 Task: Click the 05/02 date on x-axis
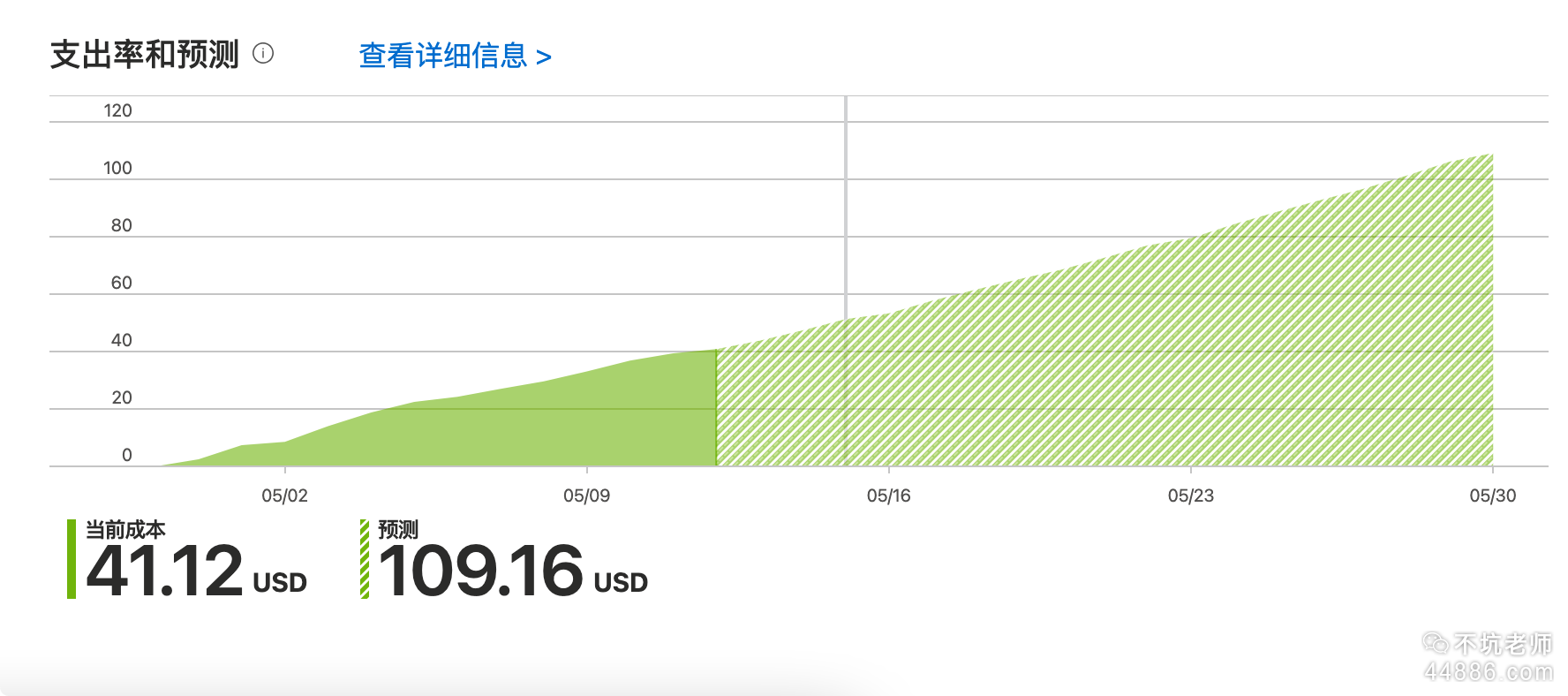coord(284,496)
